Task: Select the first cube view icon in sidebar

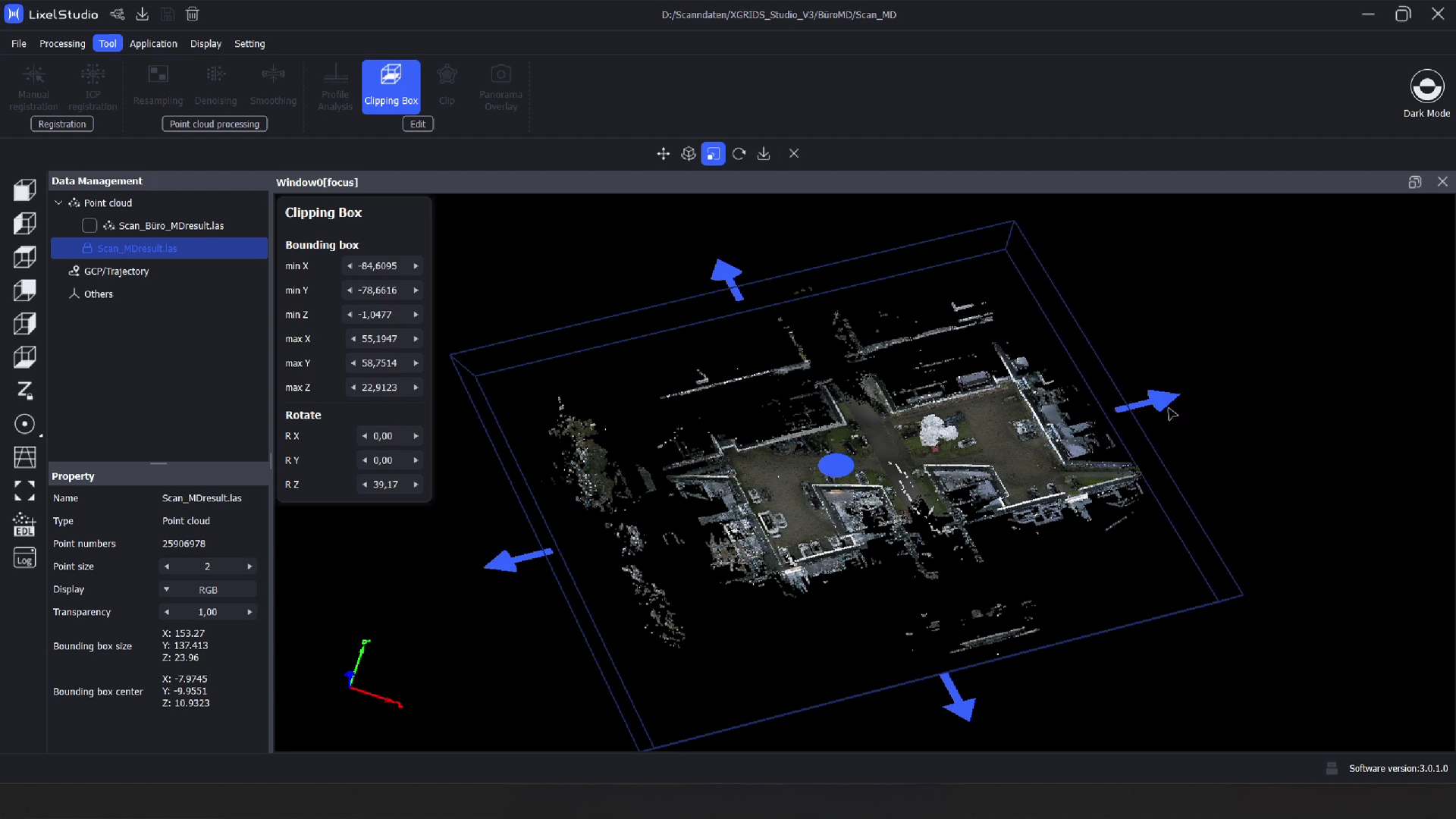Action: coord(24,190)
